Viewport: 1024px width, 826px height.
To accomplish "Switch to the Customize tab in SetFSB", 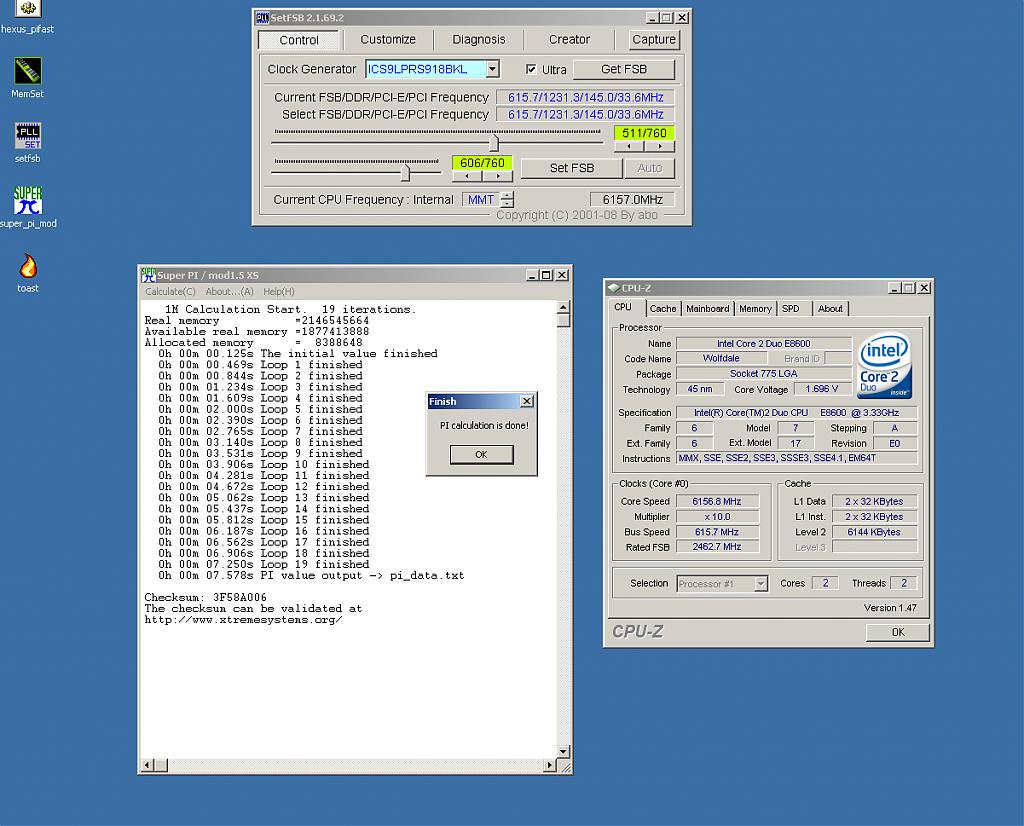I will (388, 39).
